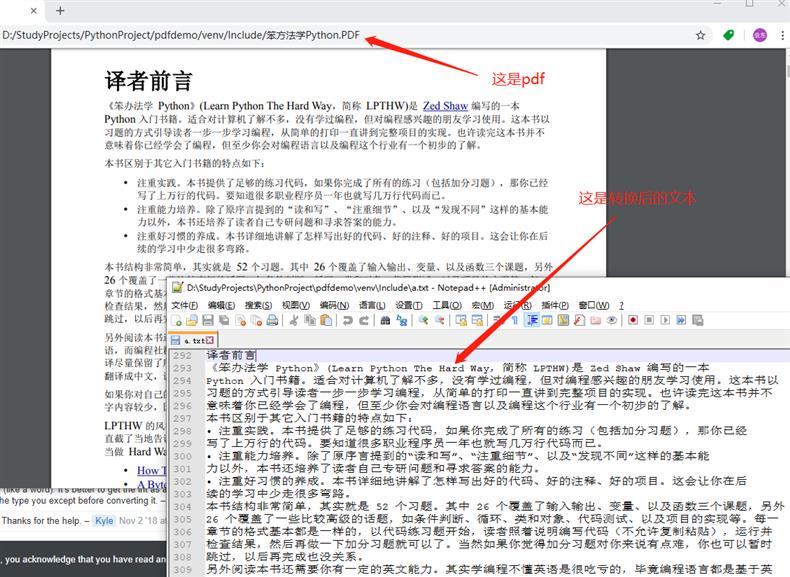Toggle synchronized vertical scrolling
Image resolution: width=790 pixels, height=577 pixels.
[460, 320]
